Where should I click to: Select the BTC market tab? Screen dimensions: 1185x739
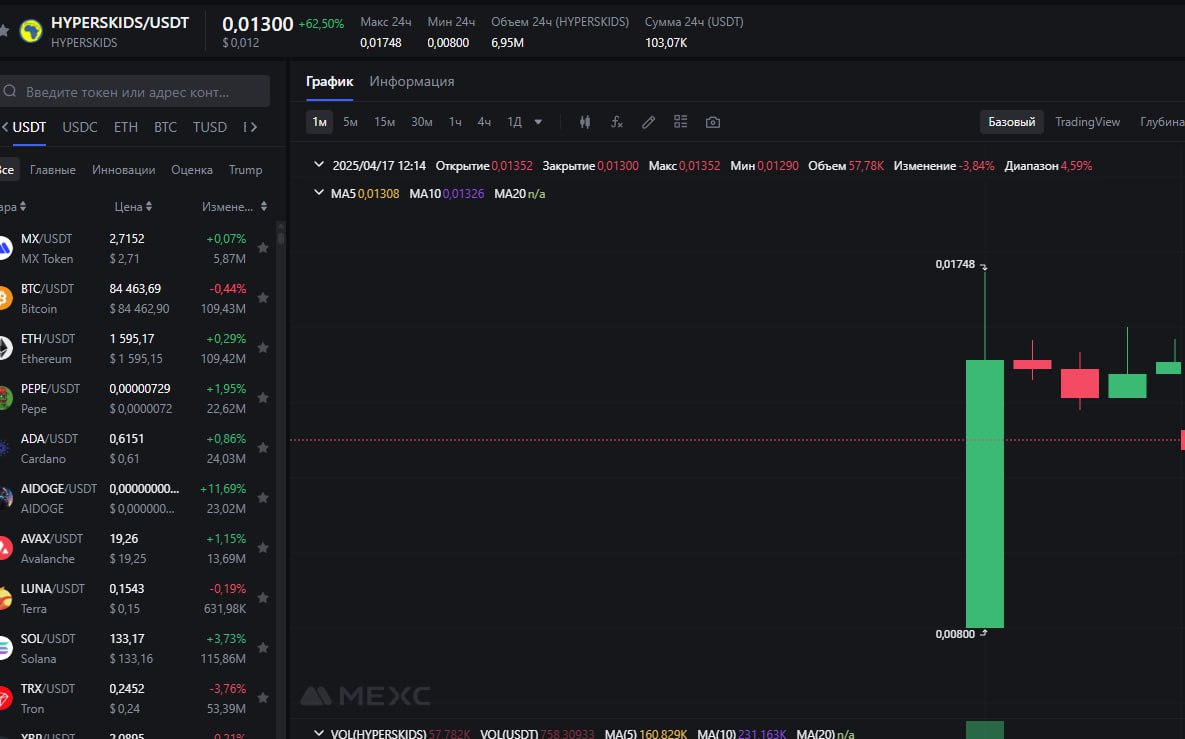point(166,127)
